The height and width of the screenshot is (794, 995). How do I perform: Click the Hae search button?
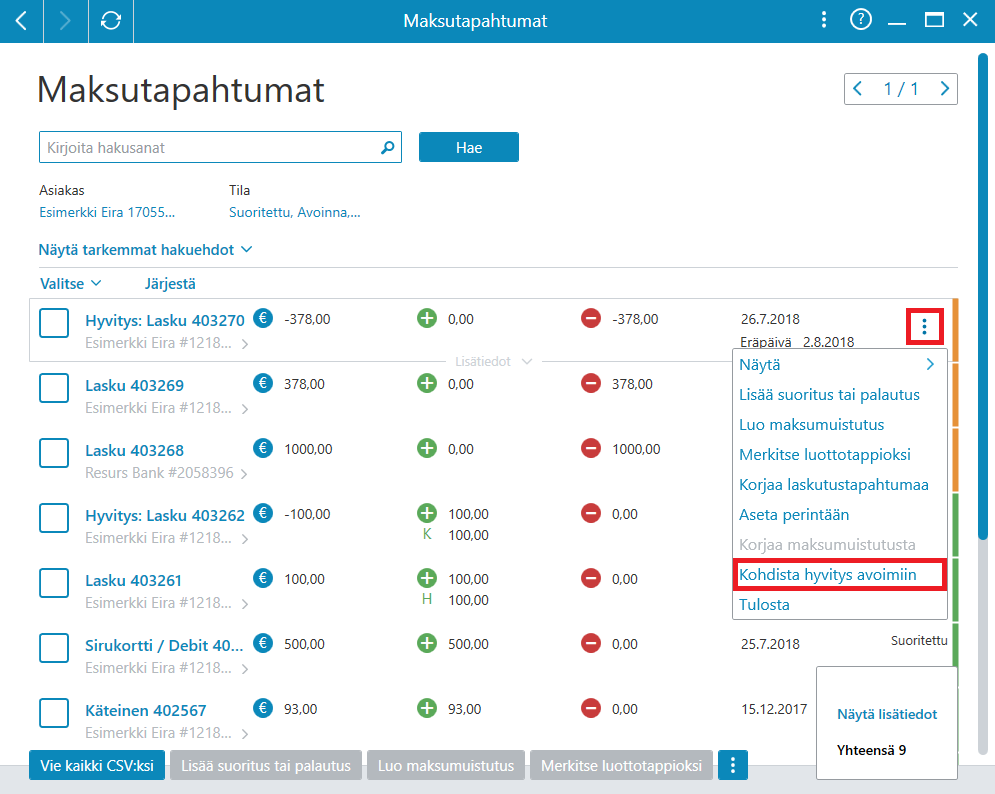(468, 147)
